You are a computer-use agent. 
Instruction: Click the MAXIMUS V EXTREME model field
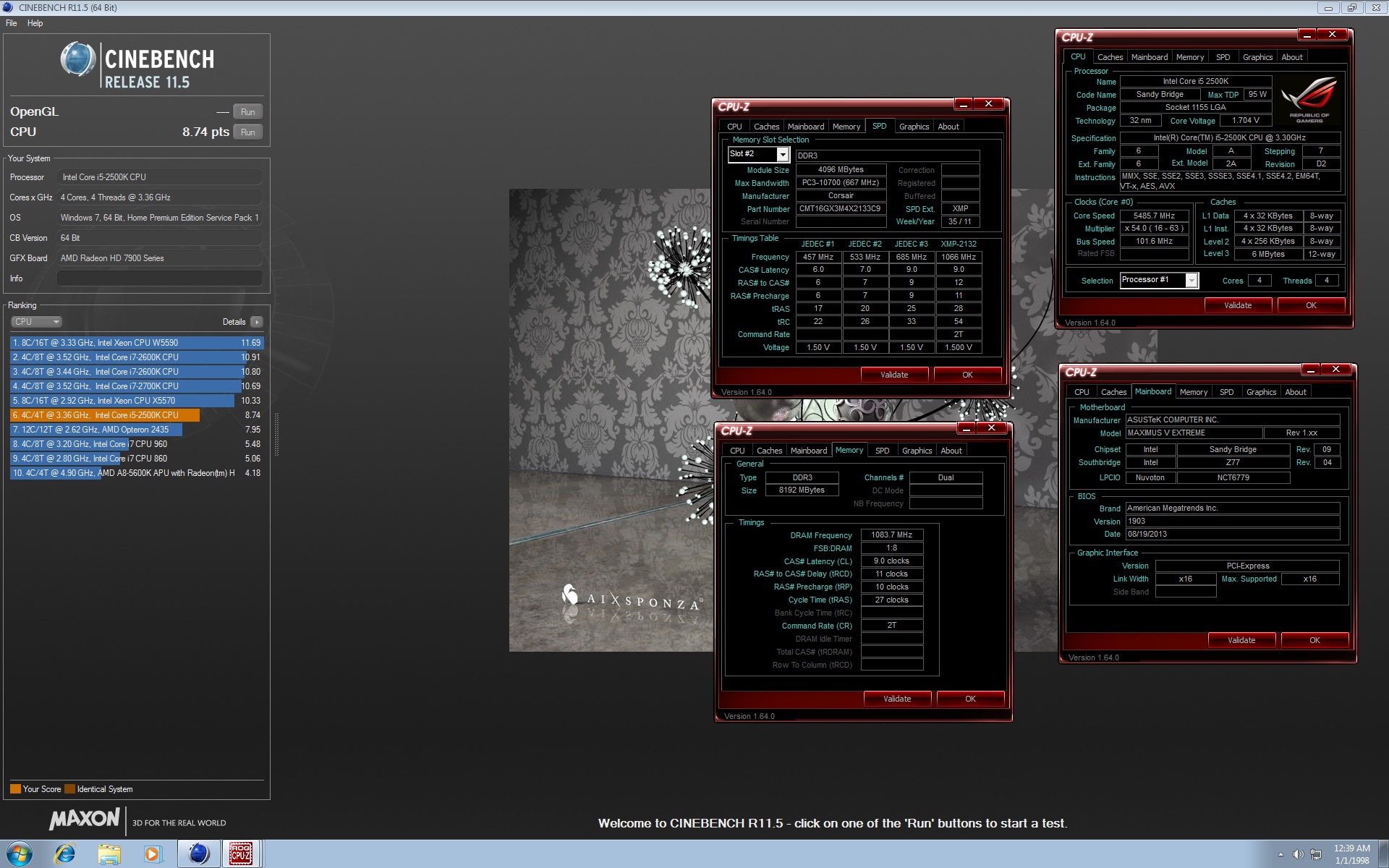tap(1194, 433)
